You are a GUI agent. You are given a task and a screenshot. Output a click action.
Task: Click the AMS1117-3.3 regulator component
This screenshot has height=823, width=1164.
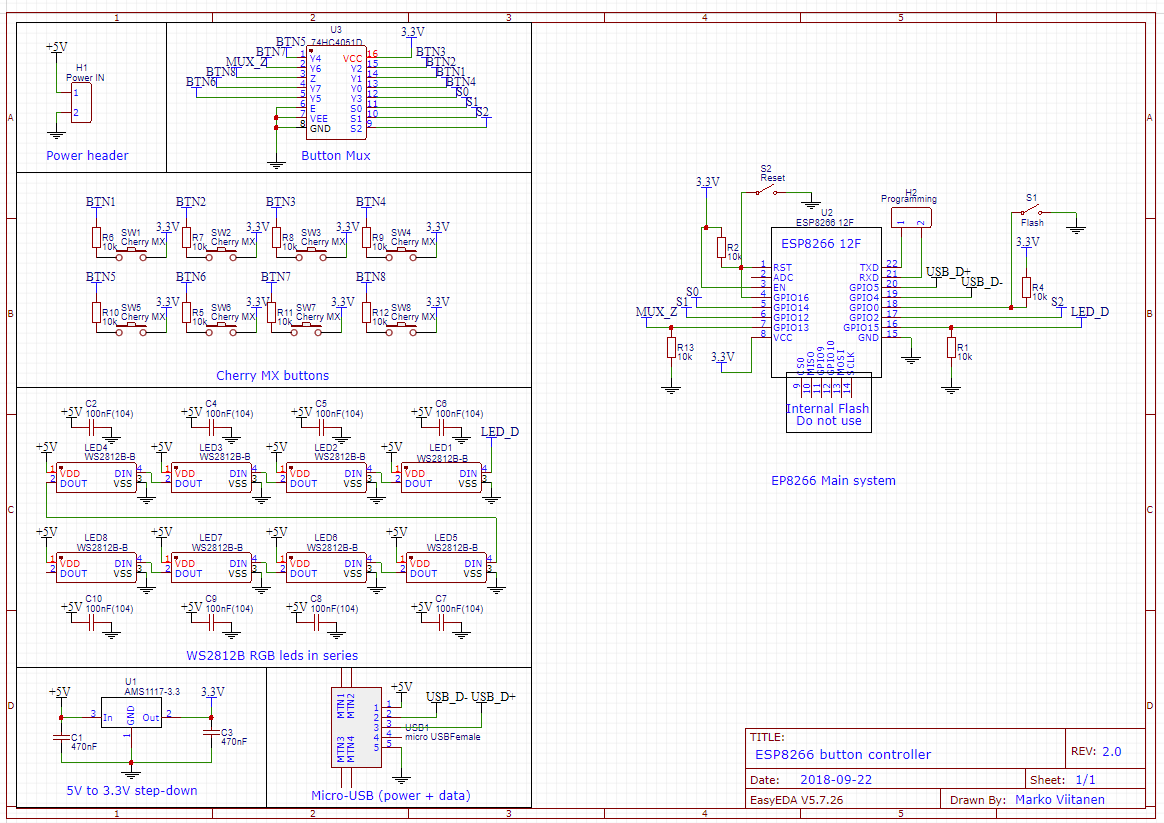[x=131, y=718]
